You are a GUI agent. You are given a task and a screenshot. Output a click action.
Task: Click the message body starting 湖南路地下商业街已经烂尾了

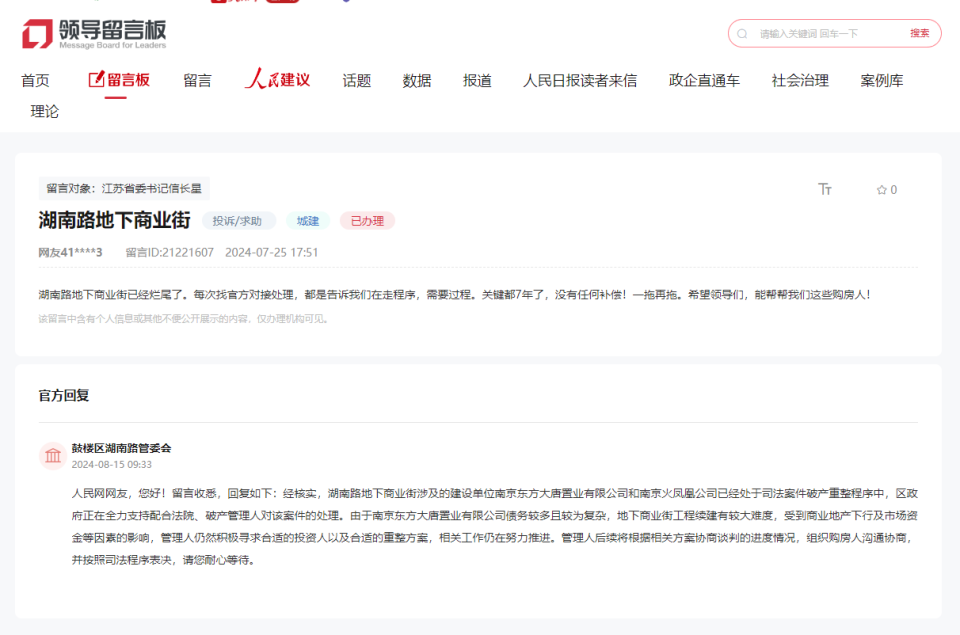(454, 295)
